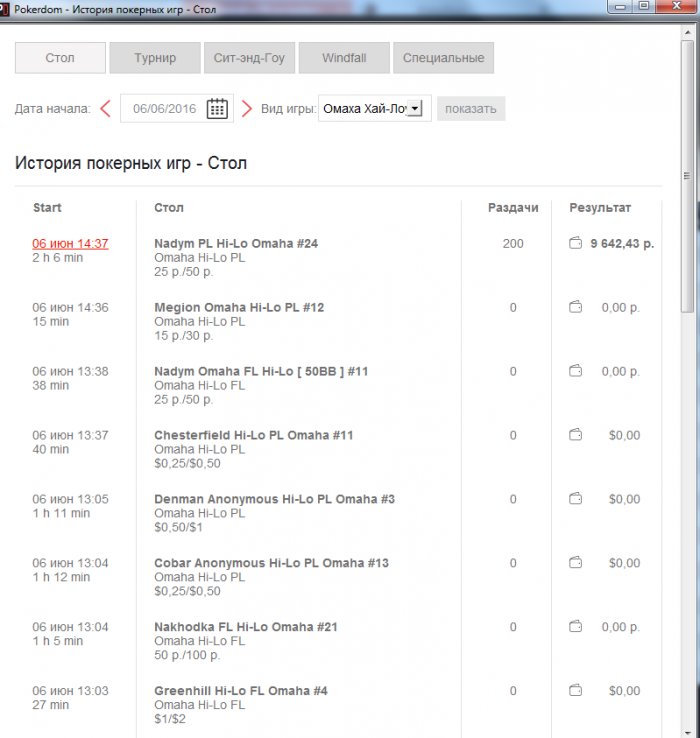The width and height of the screenshot is (700, 738).
Task: Click the 06 июн 14:36 start time
Action: (x=70, y=307)
